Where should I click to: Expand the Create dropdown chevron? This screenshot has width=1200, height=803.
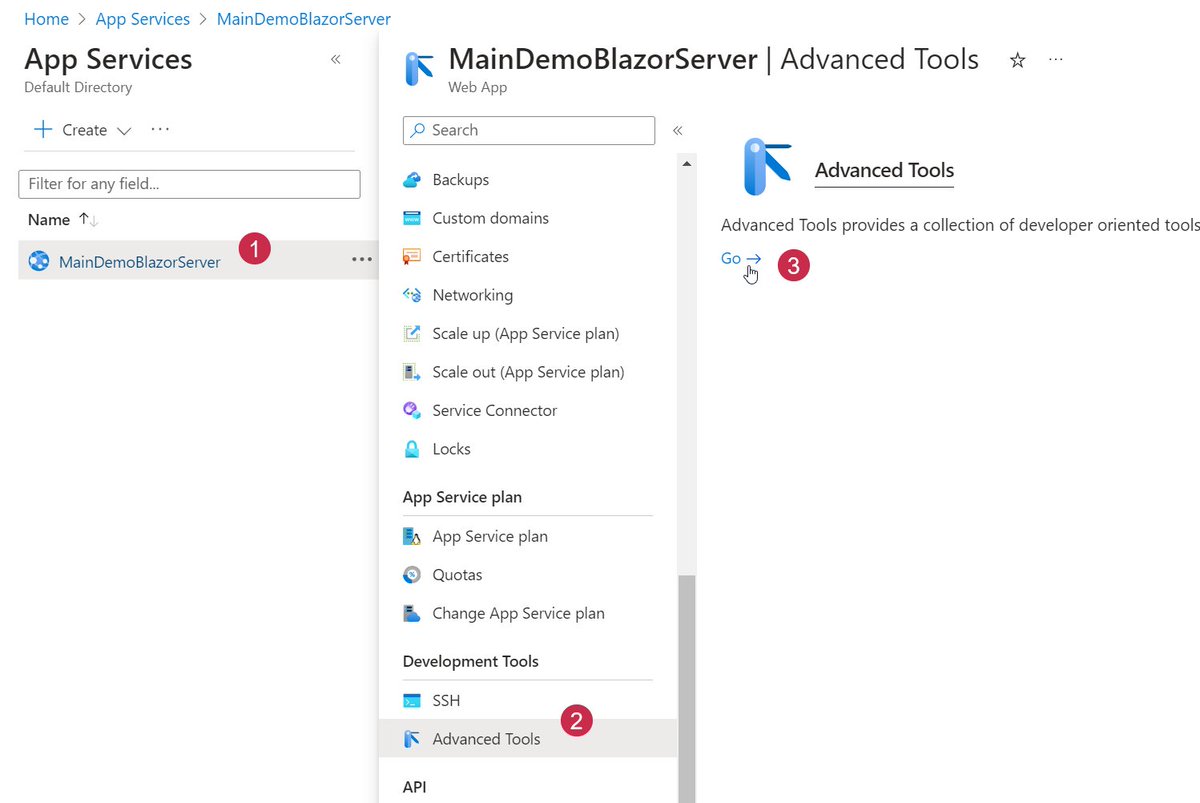124,131
